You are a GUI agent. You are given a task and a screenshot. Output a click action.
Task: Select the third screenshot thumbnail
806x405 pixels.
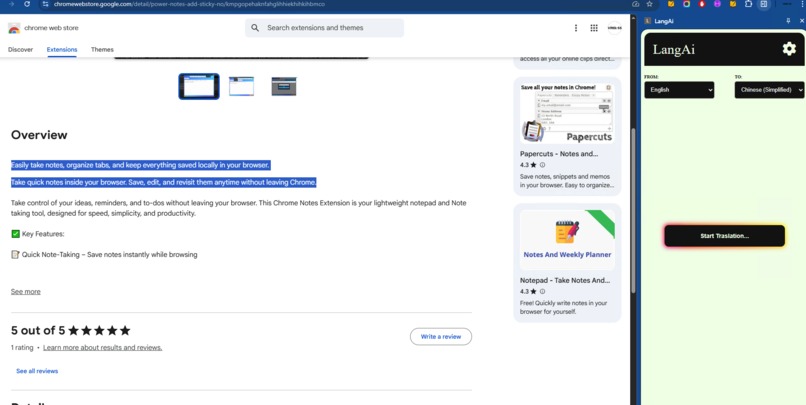pos(284,86)
